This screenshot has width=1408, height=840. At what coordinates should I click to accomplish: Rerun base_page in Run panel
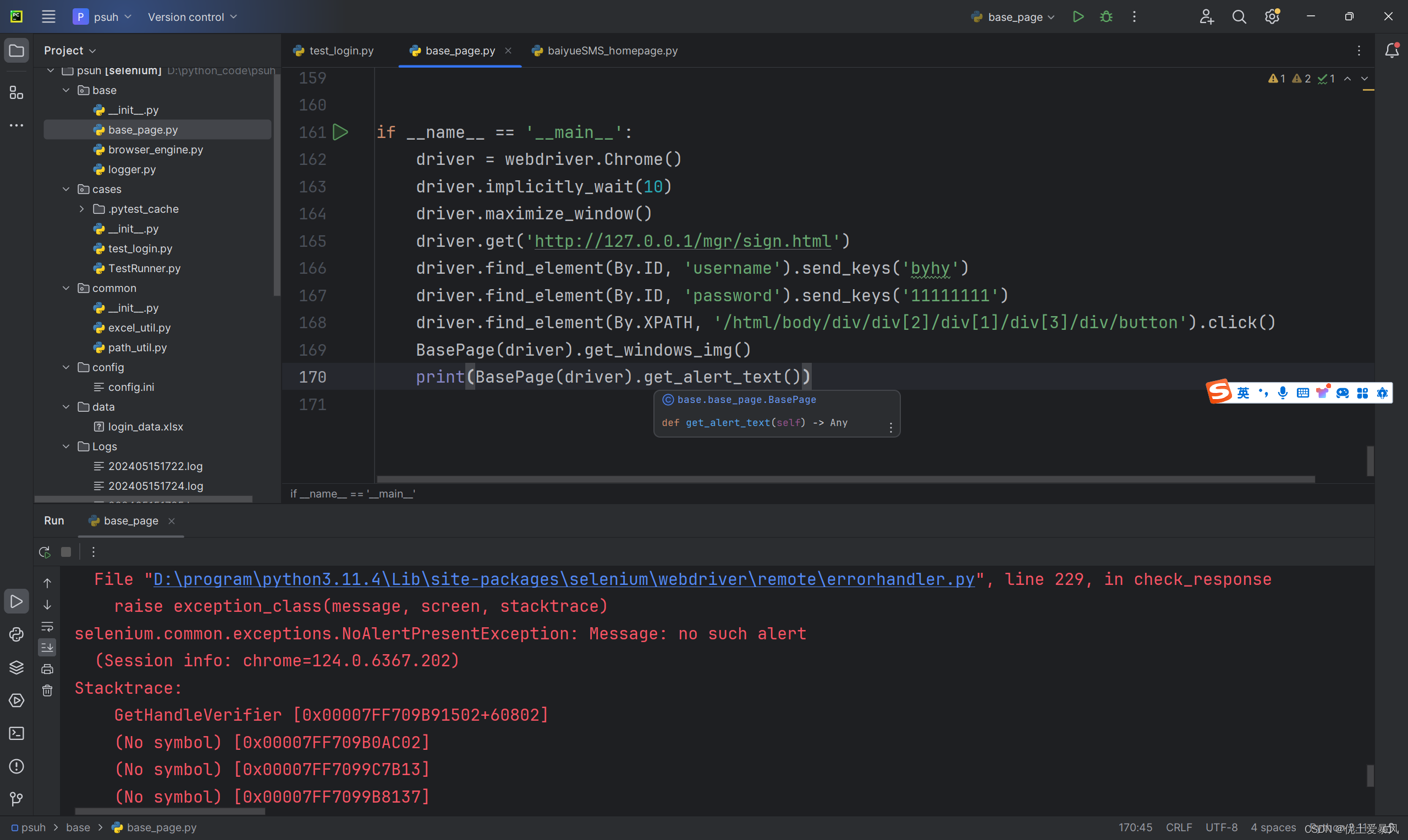click(45, 551)
